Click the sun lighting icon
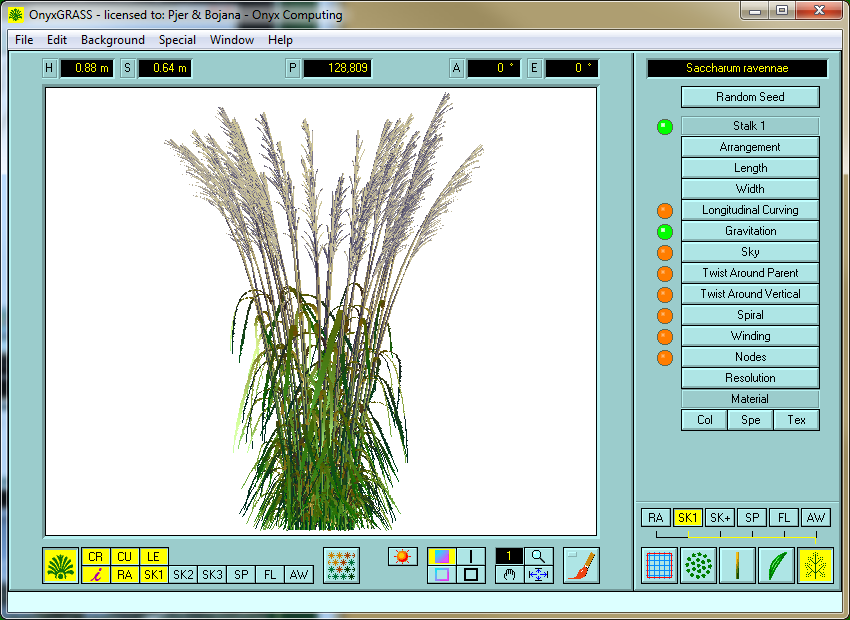The height and width of the screenshot is (620, 850). [403, 557]
